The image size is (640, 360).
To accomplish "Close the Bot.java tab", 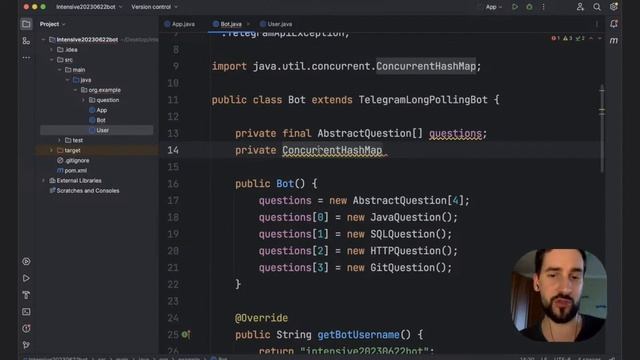I will (248, 24).
